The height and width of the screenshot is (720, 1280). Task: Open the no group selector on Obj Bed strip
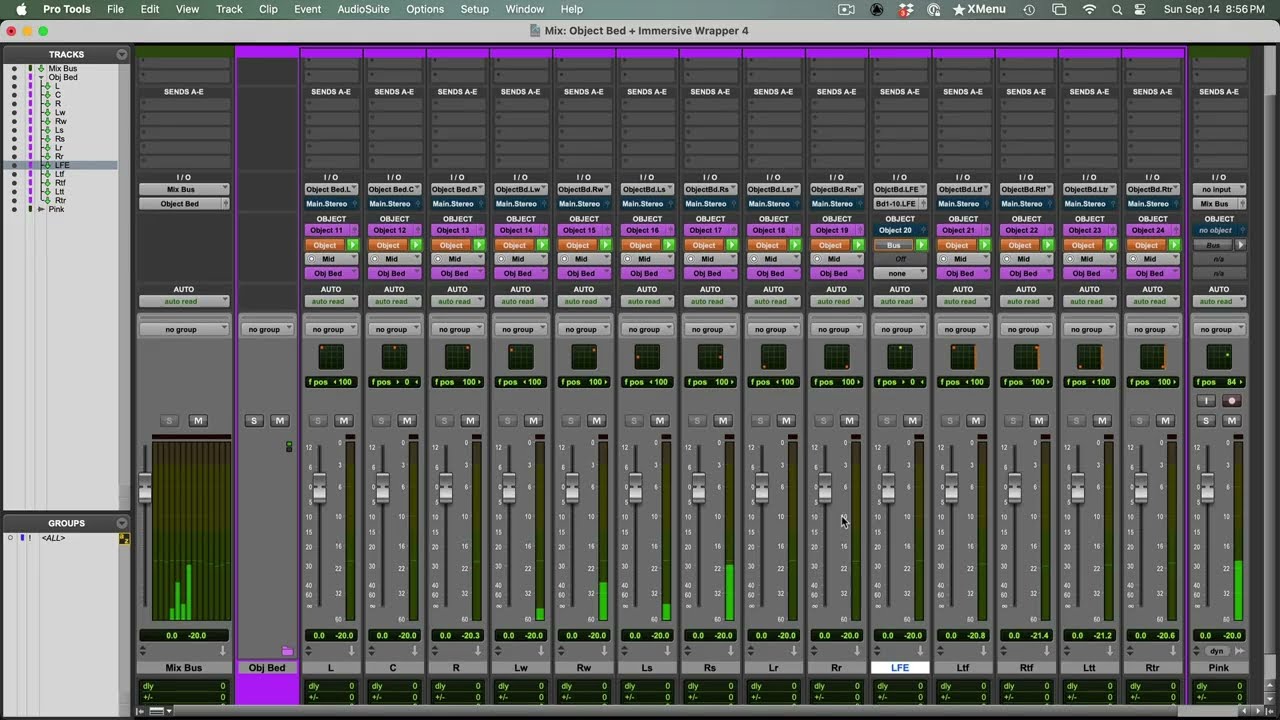[267, 329]
